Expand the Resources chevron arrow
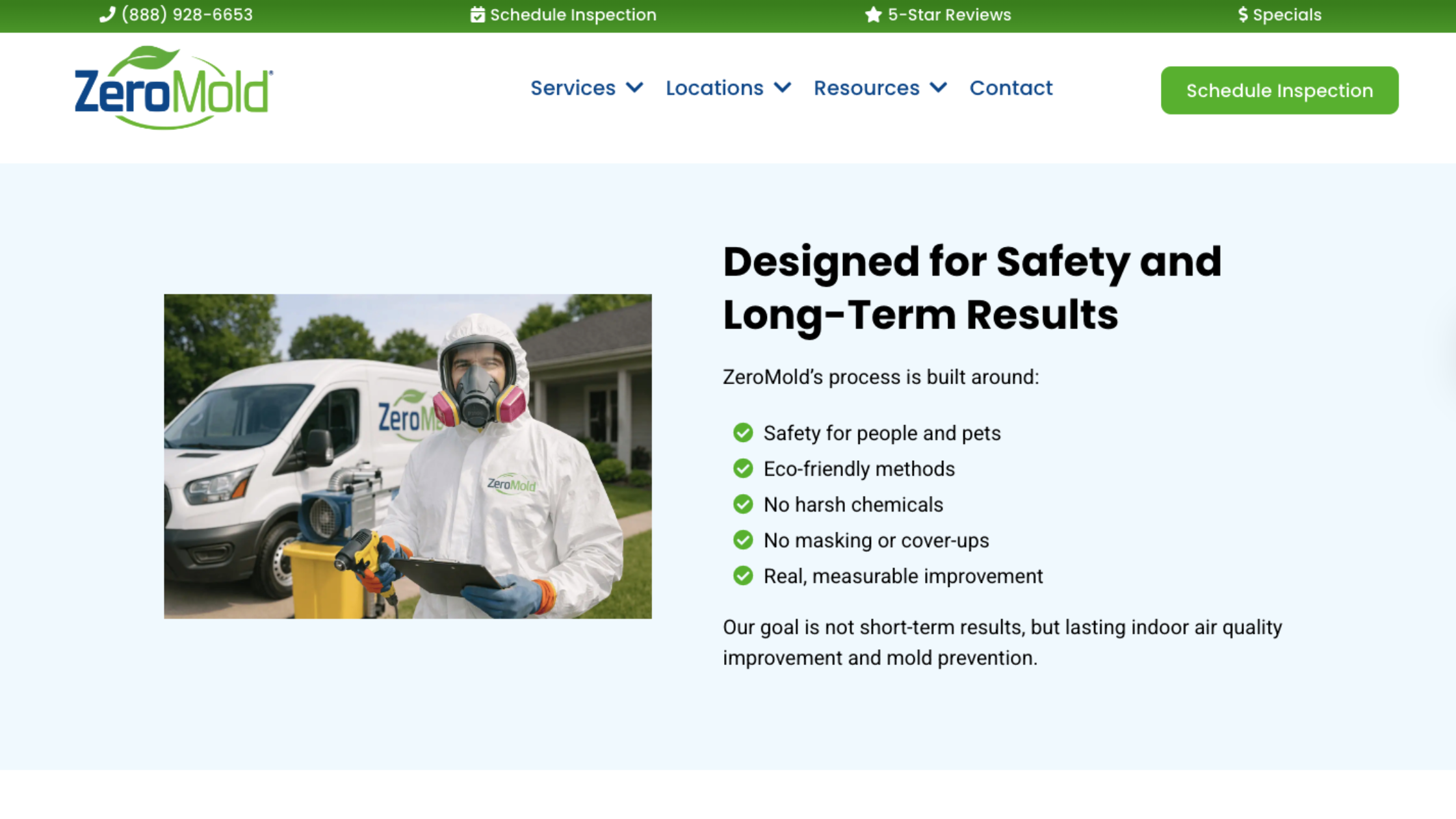This screenshot has height=819, width=1456. 939,87
